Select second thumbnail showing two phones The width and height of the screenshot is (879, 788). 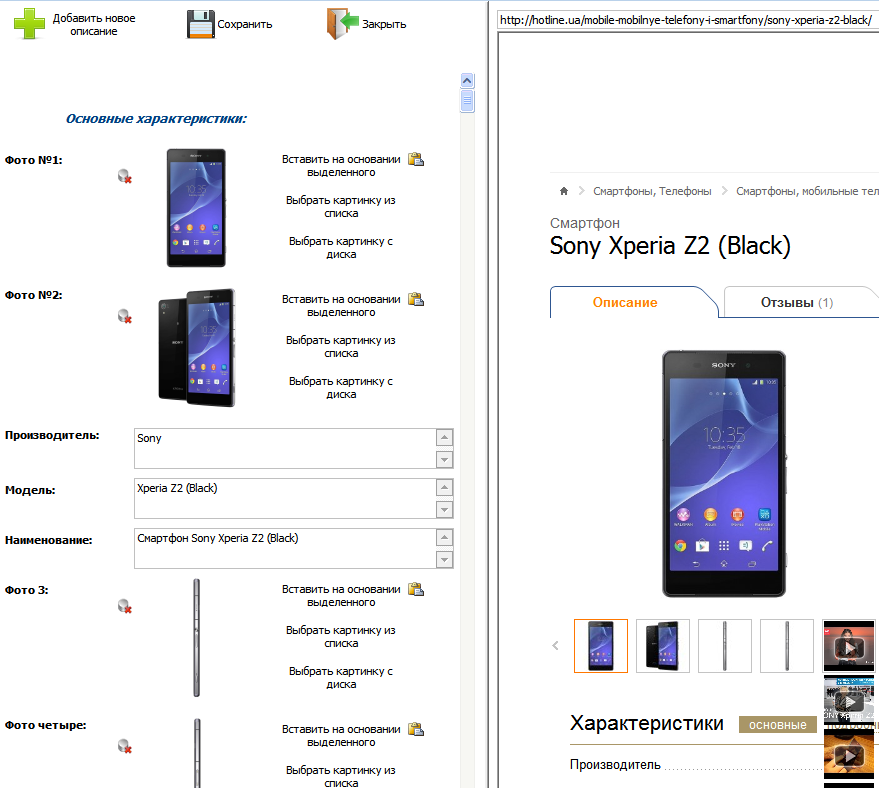click(x=663, y=646)
